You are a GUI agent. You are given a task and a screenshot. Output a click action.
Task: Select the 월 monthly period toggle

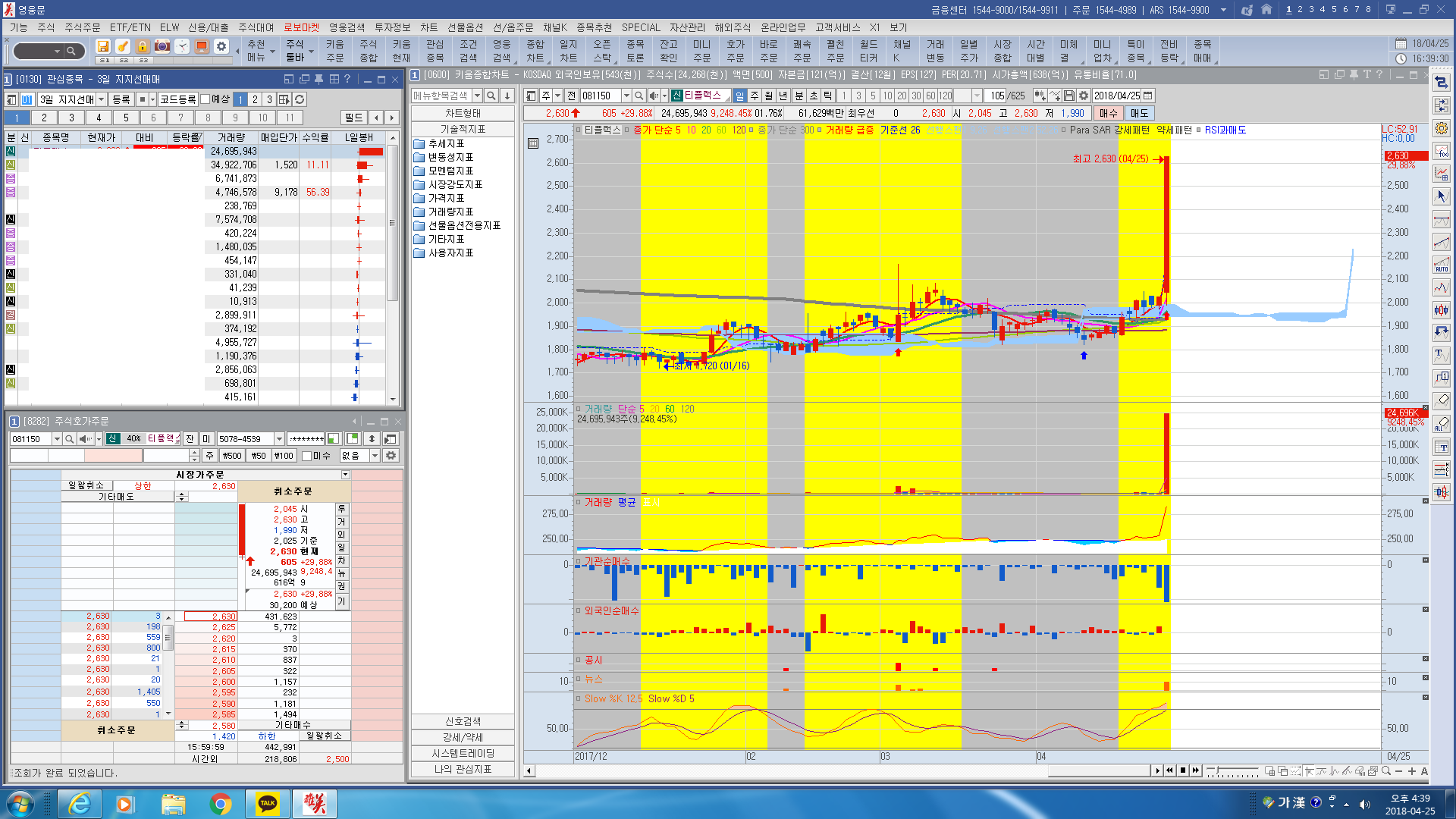pos(768,96)
